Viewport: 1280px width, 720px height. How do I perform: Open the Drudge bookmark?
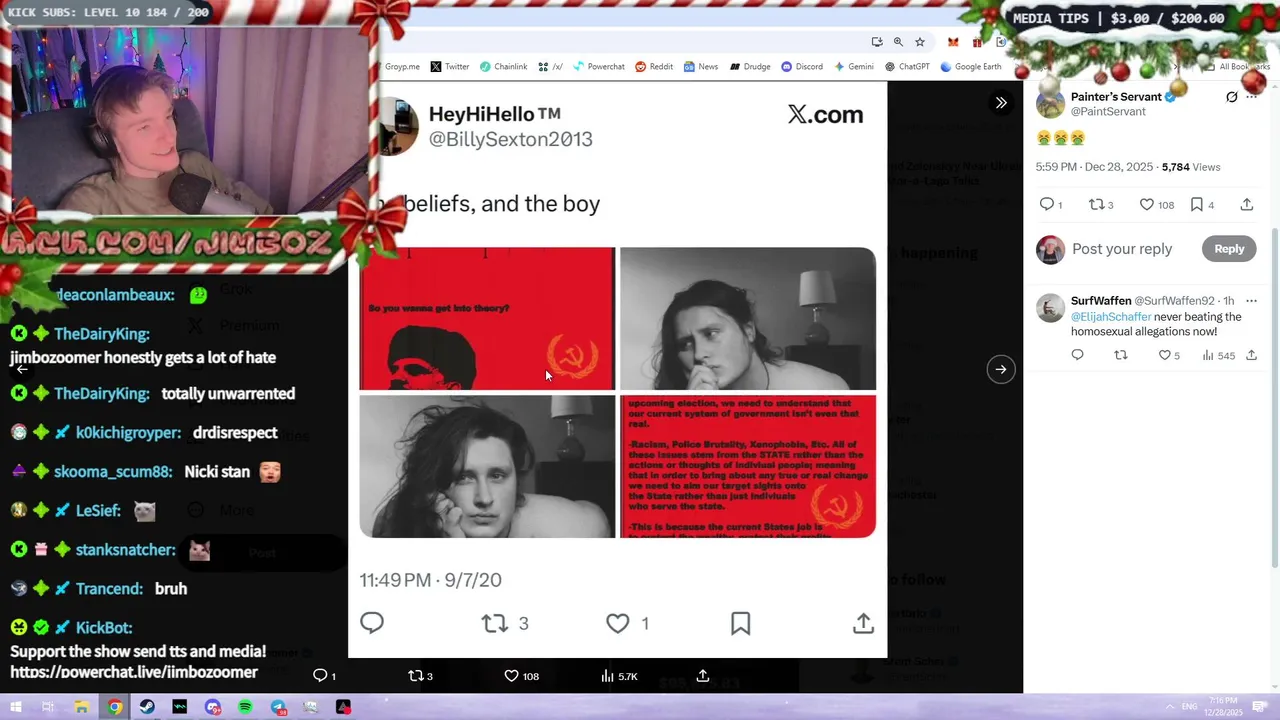[750, 67]
